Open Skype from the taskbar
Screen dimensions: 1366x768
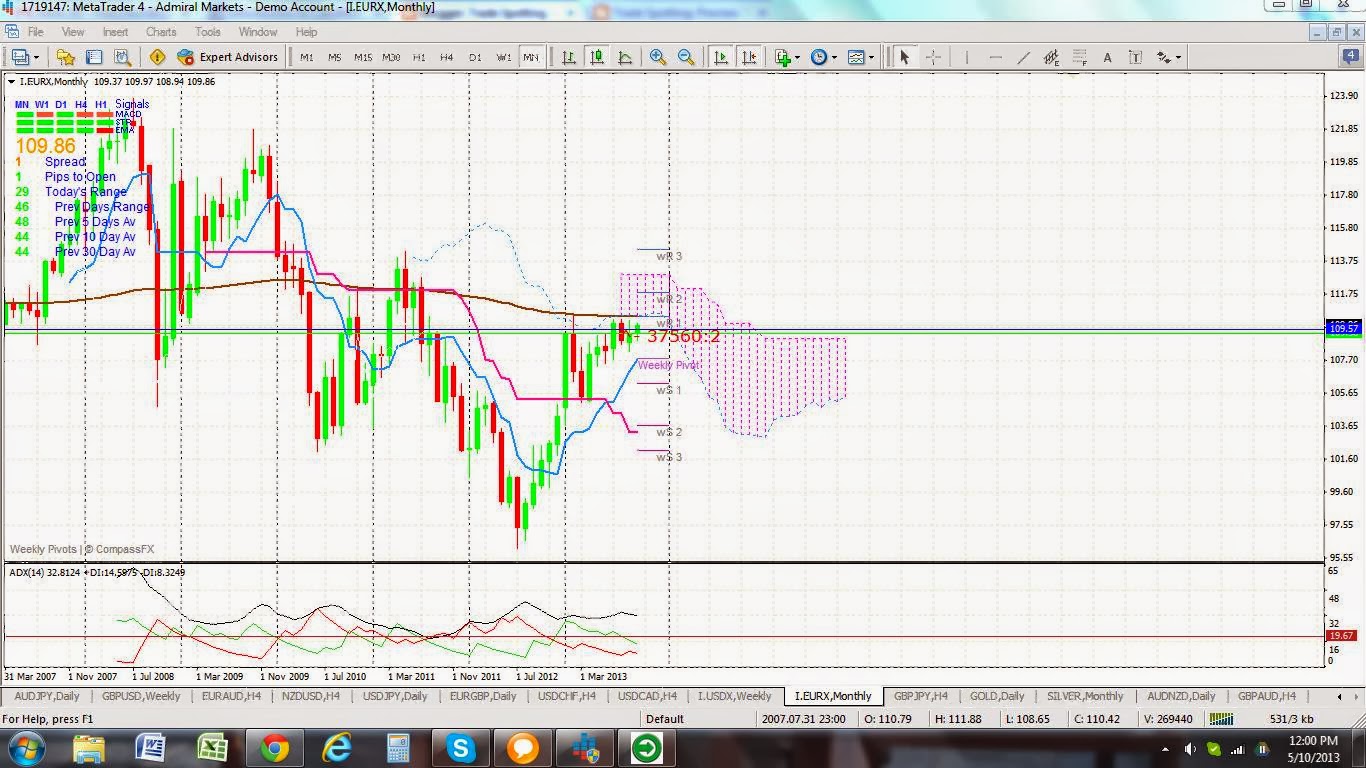click(x=461, y=748)
